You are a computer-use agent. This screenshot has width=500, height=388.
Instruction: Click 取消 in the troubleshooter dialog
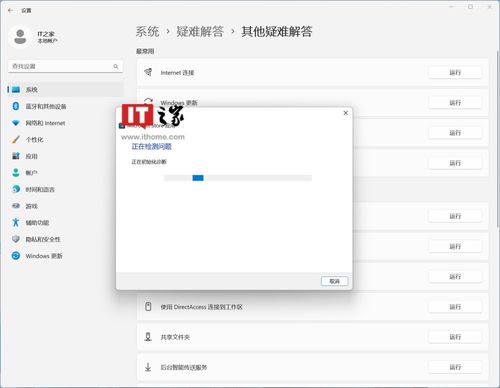point(334,281)
